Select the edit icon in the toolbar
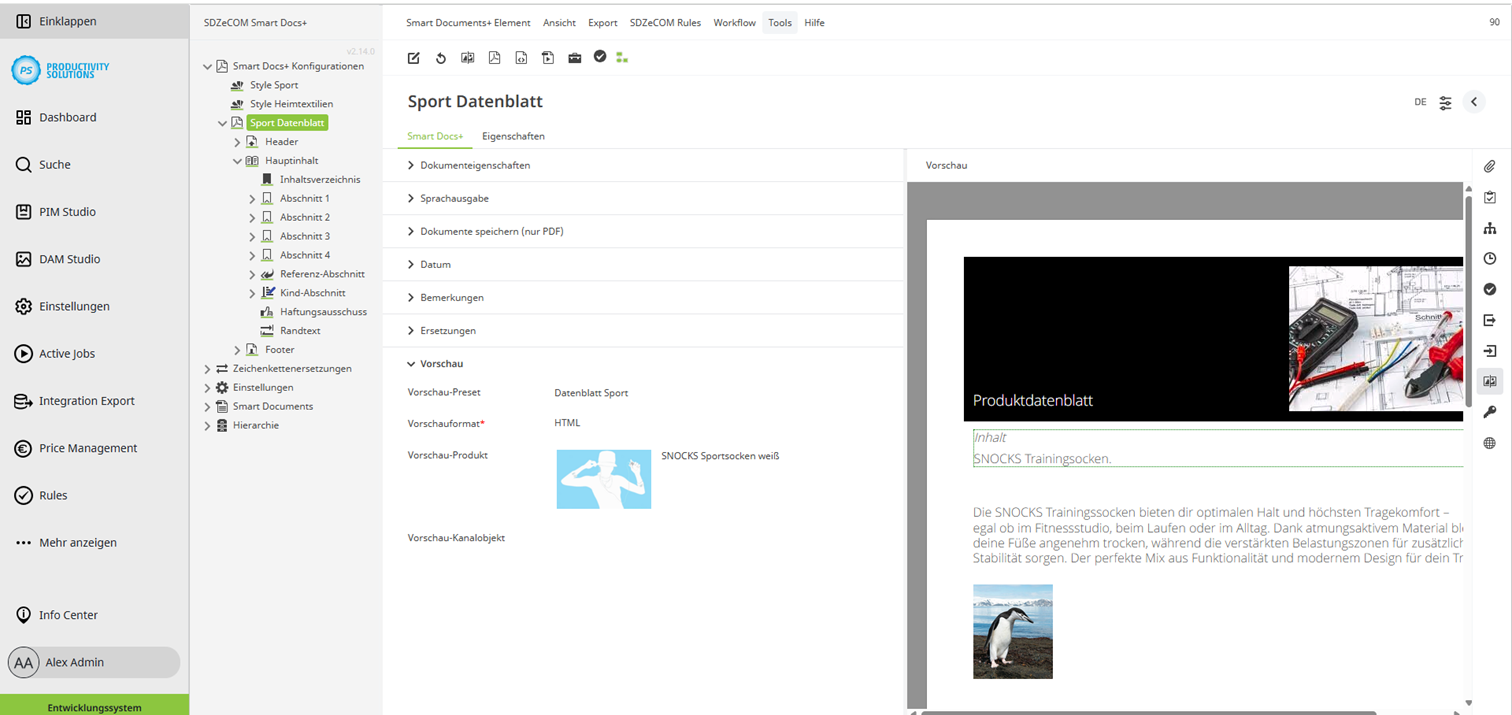1512x715 pixels. tap(413, 58)
